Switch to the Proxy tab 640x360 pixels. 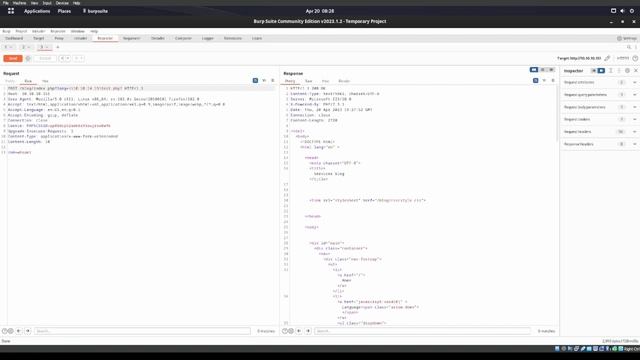tap(59, 38)
